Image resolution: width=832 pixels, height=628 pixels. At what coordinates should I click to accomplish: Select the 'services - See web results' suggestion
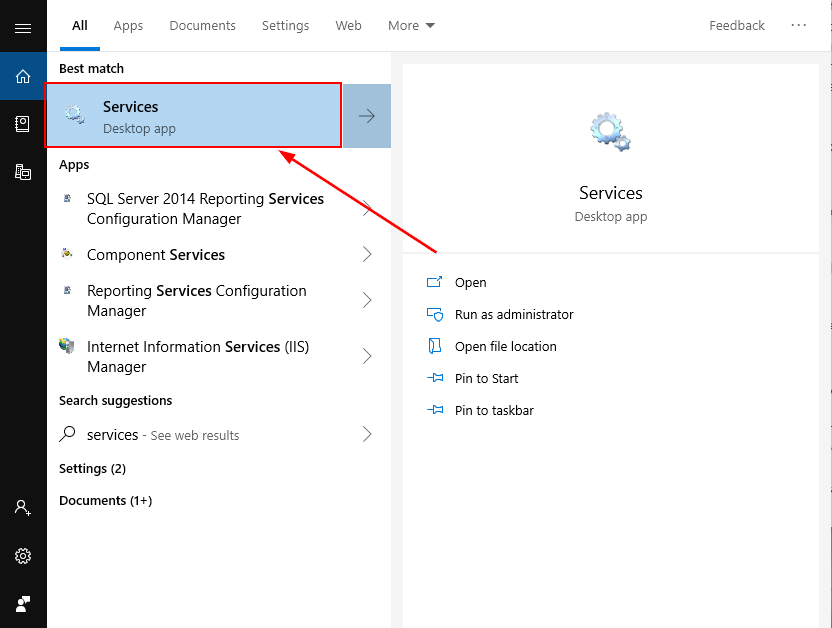coord(163,435)
